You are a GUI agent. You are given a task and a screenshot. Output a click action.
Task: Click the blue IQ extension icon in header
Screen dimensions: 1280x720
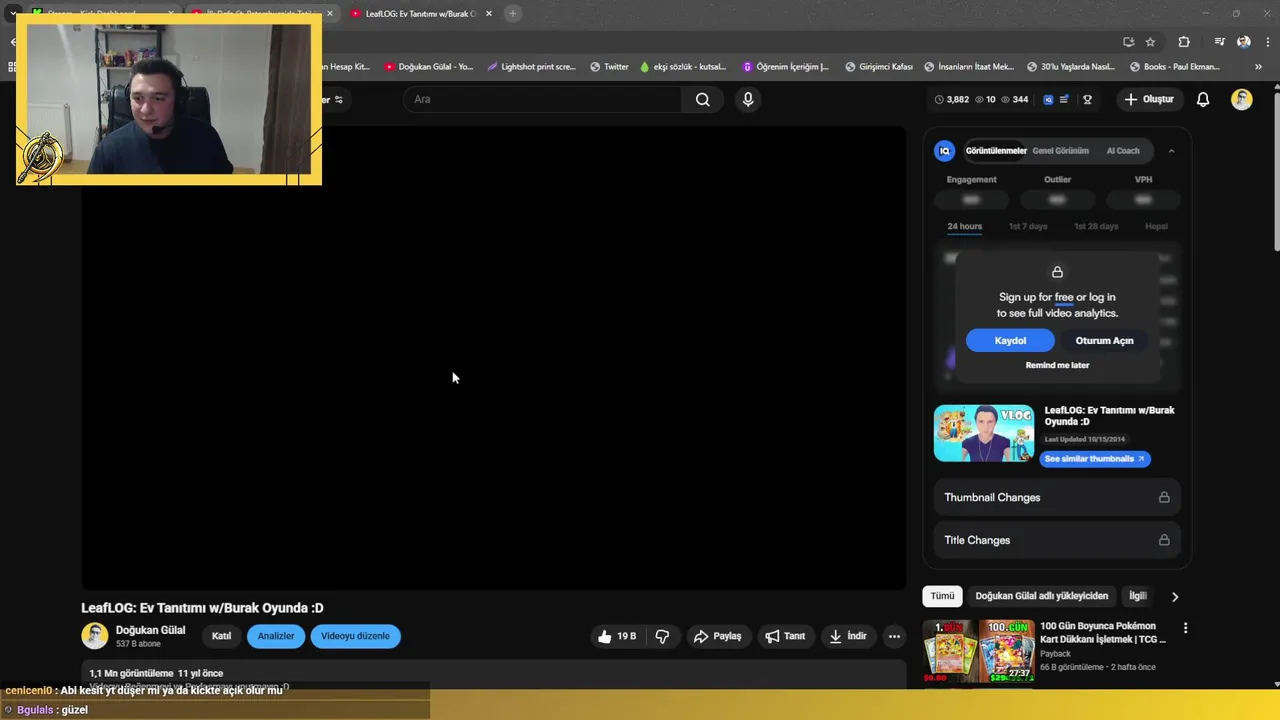click(x=1048, y=99)
